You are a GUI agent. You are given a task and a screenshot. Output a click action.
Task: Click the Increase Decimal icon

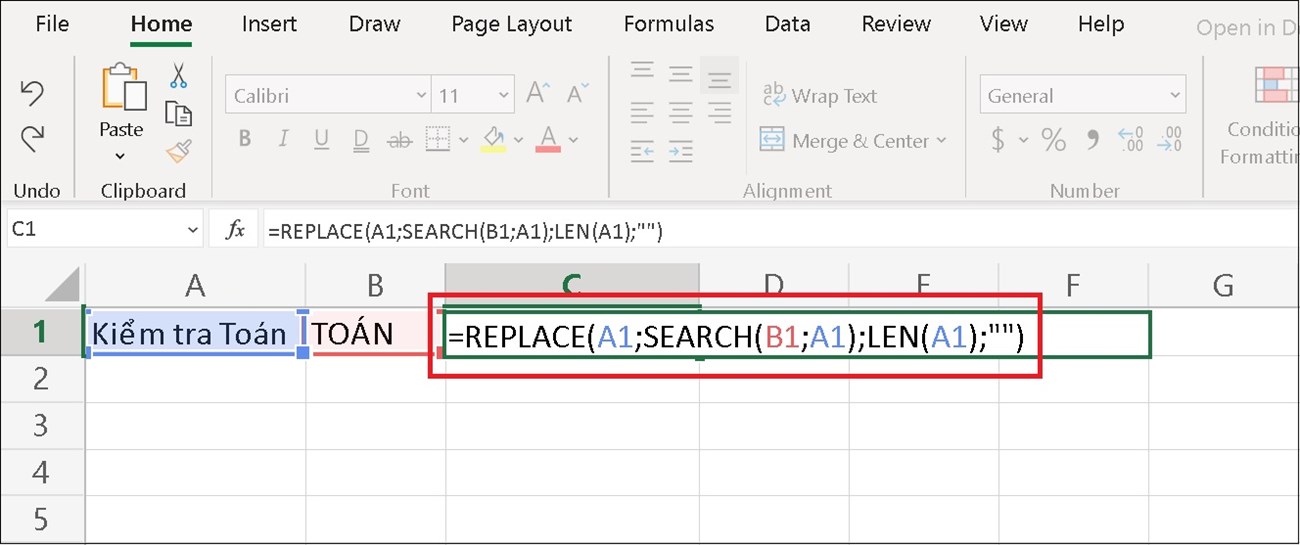point(1131,139)
